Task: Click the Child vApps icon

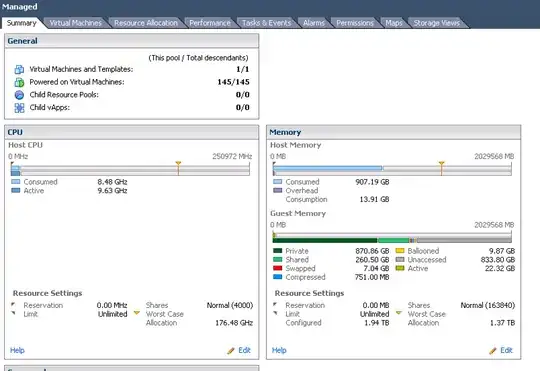Action: tap(19, 108)
